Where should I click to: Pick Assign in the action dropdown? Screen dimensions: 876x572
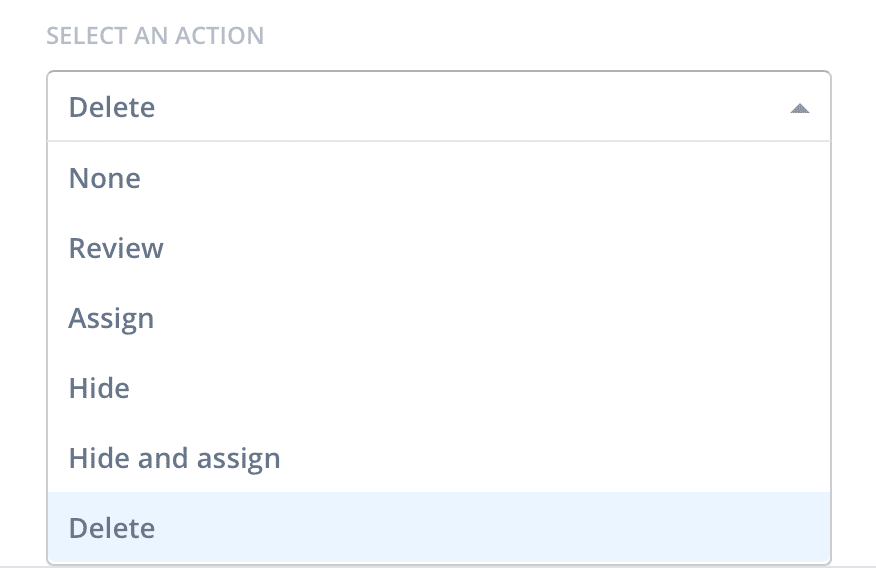point(439,318)
